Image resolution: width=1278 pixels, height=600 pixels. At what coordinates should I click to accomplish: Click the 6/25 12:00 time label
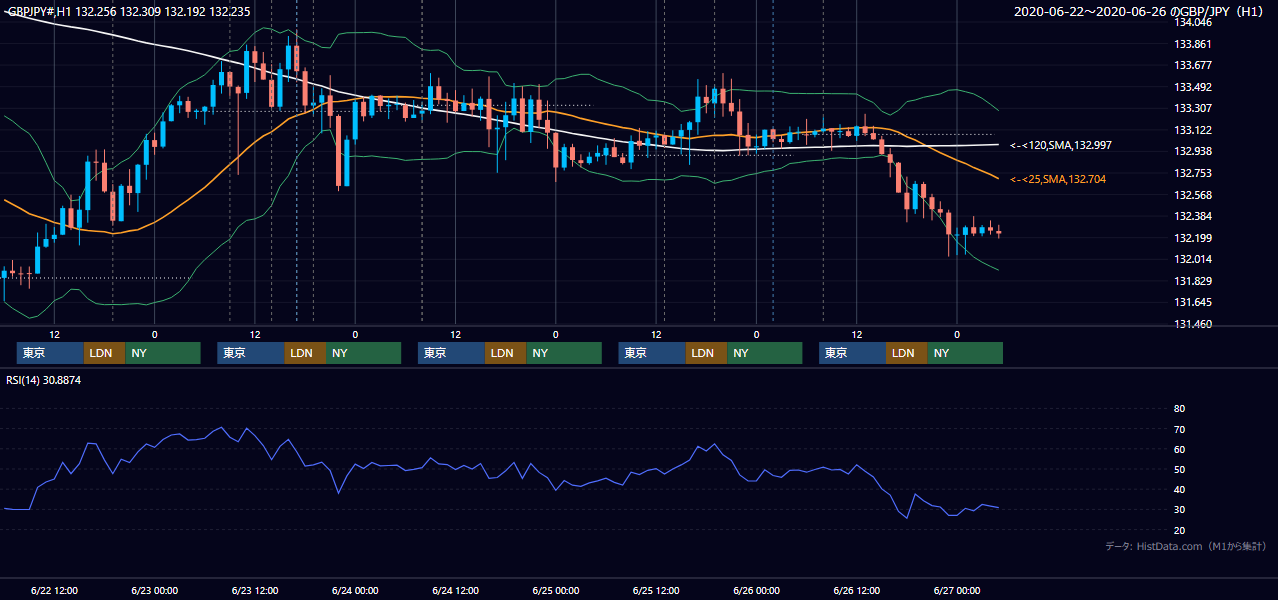(656, 590)
